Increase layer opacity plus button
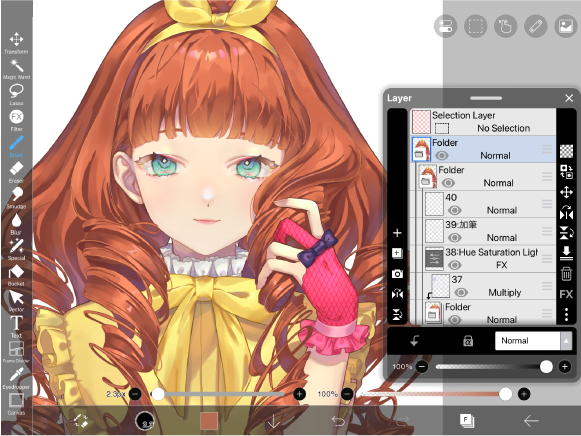This screenshot has width=581, height=436. point(565,367)
